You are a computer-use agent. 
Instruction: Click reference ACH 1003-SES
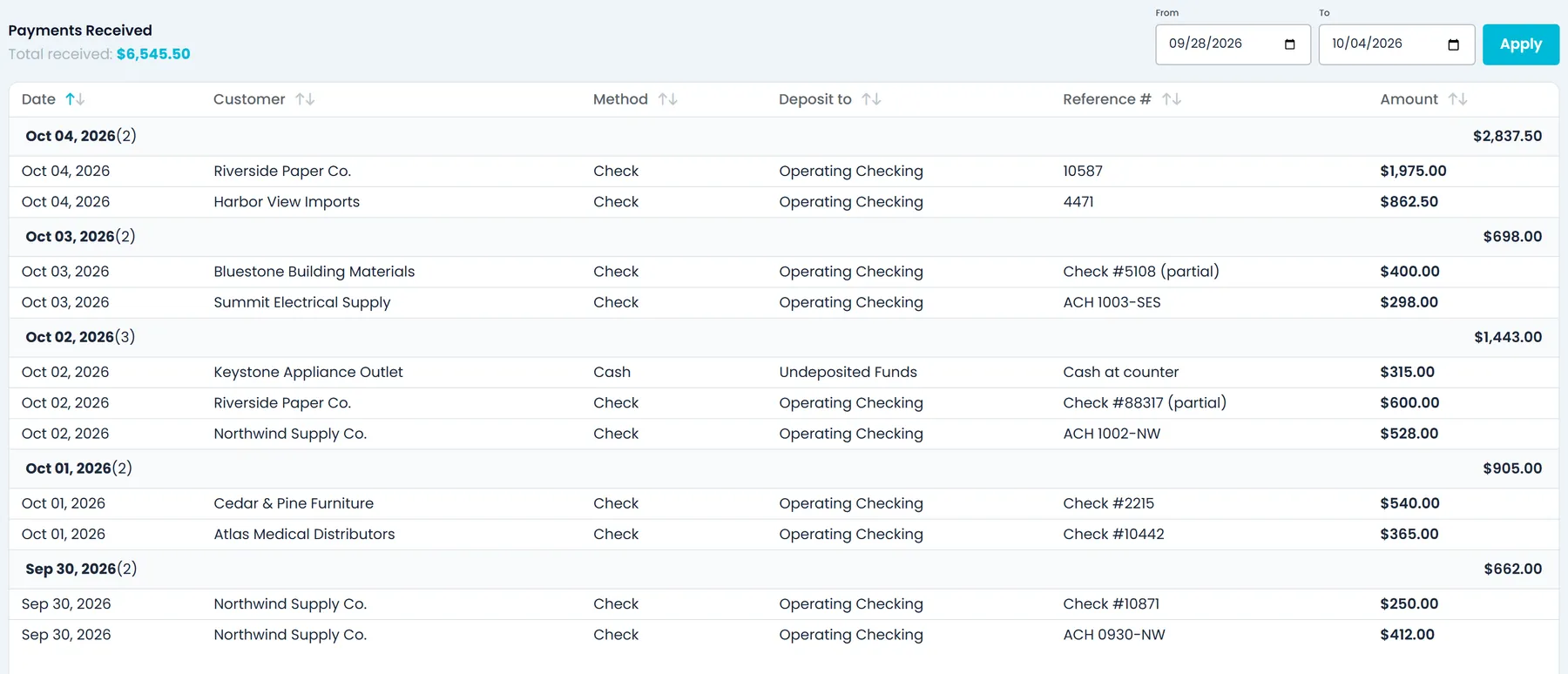tap(1112, 302)
